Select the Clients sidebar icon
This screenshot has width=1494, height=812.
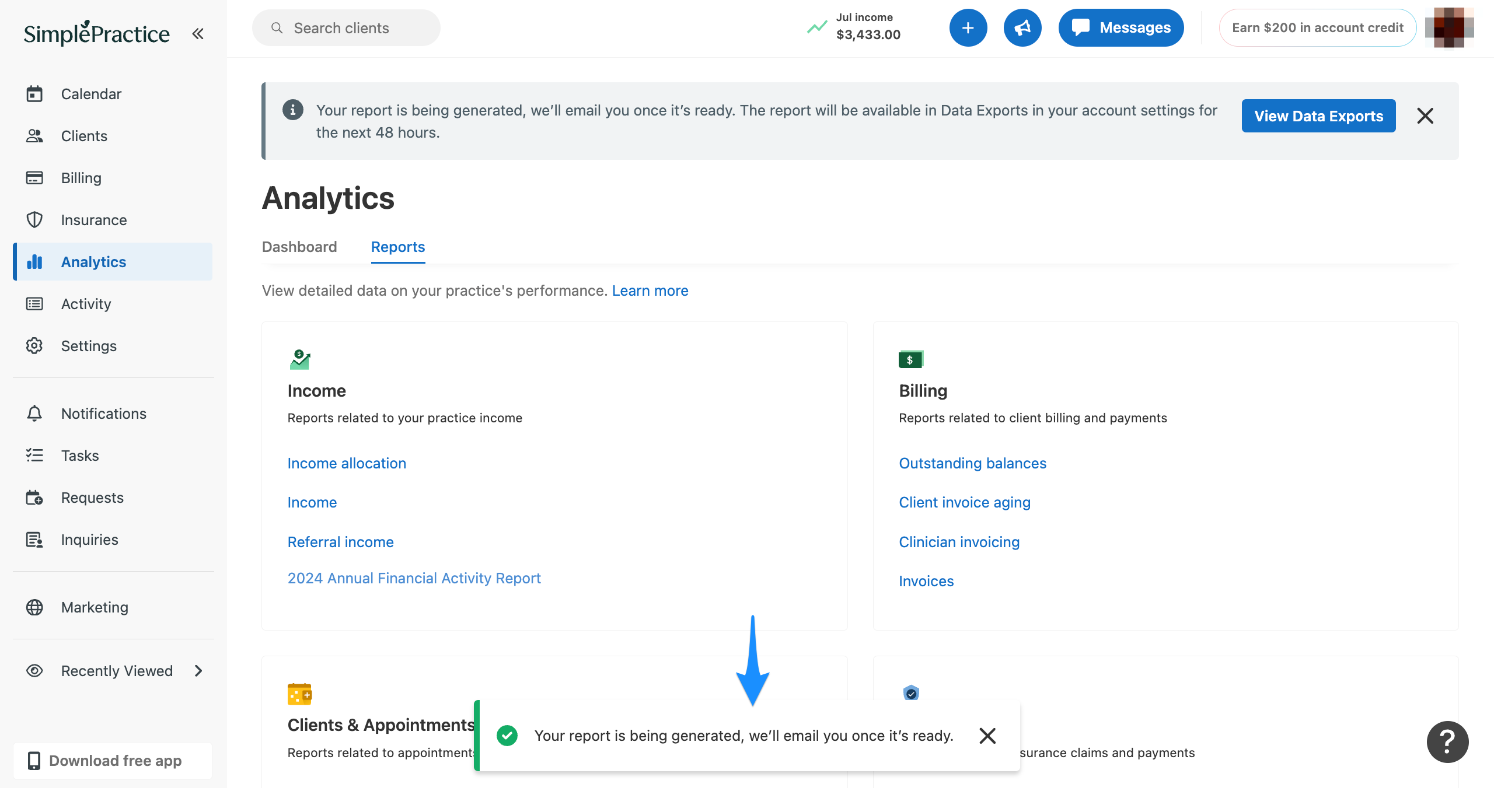pos(35,136)
